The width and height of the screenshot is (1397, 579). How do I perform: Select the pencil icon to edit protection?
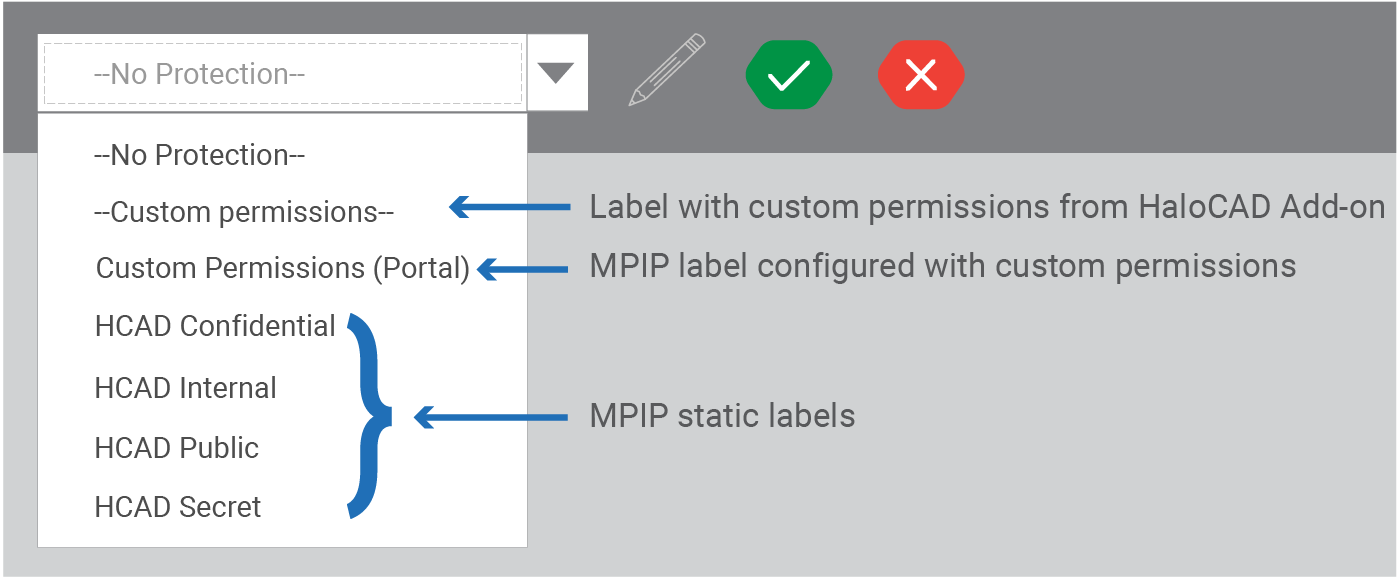click(667, 72)
